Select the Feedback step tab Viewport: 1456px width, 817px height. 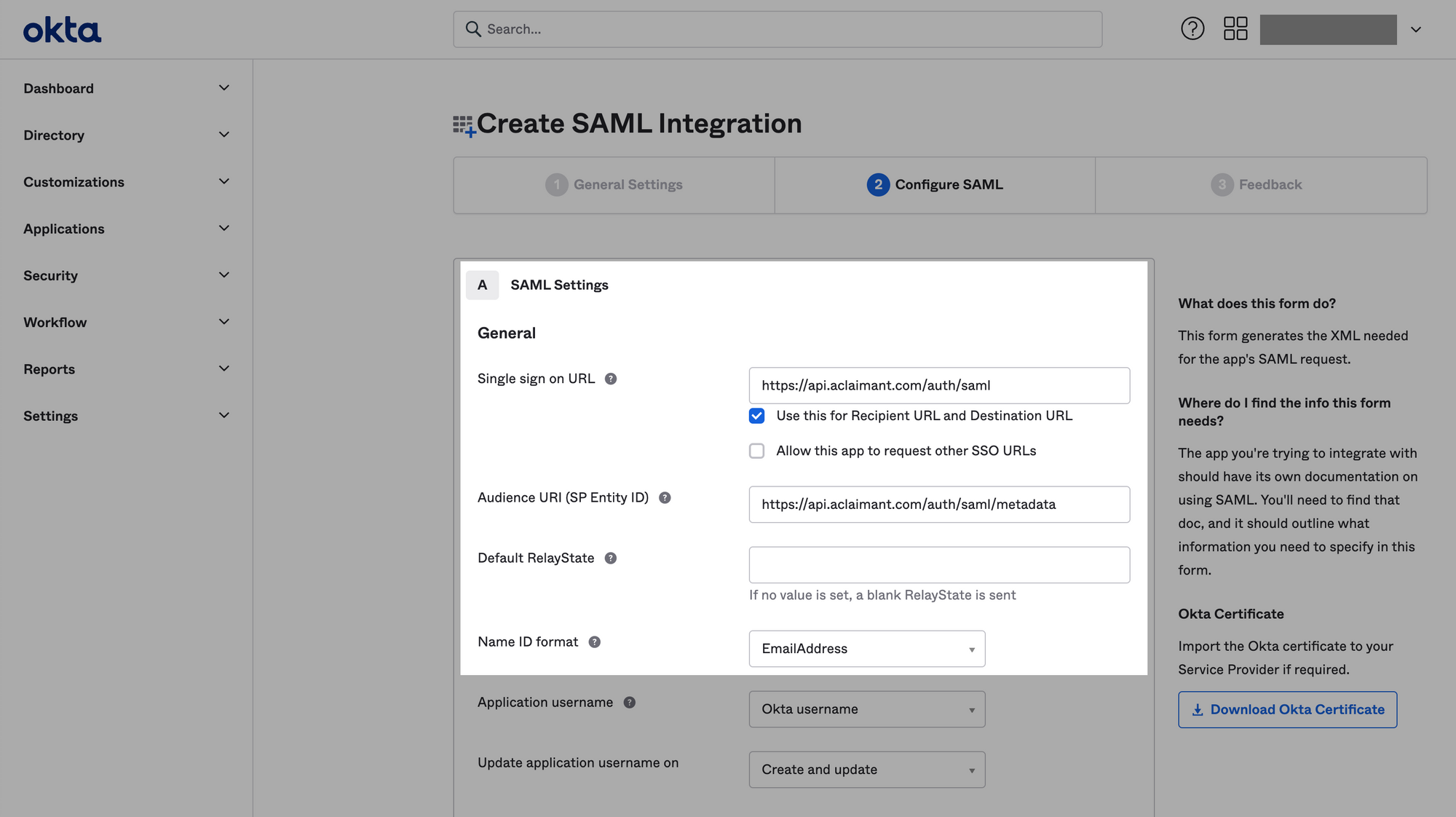point(1261,185)
